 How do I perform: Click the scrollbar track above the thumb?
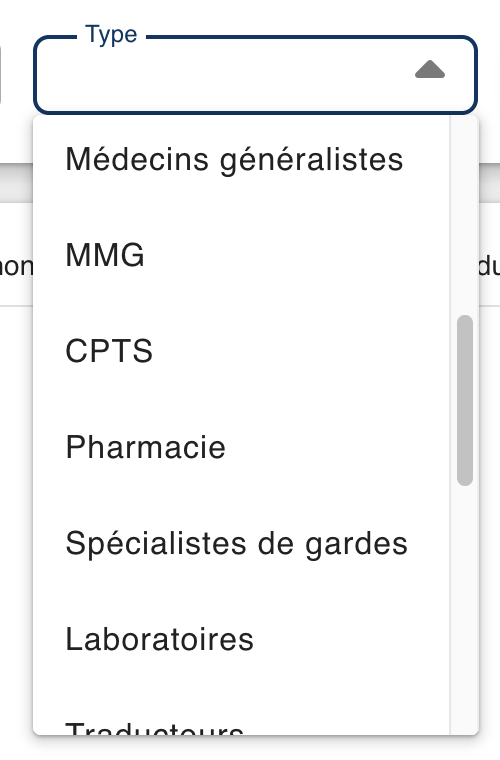coord(465,216)
